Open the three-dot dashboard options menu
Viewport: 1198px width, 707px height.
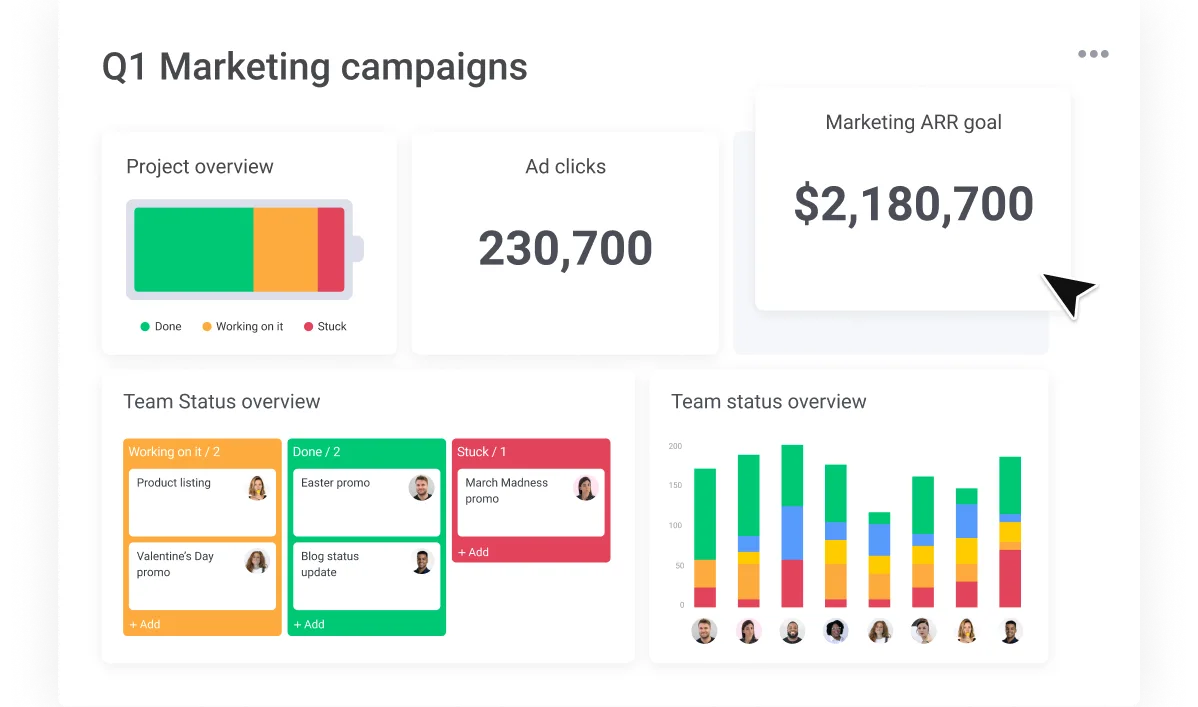pos(1093,54)
